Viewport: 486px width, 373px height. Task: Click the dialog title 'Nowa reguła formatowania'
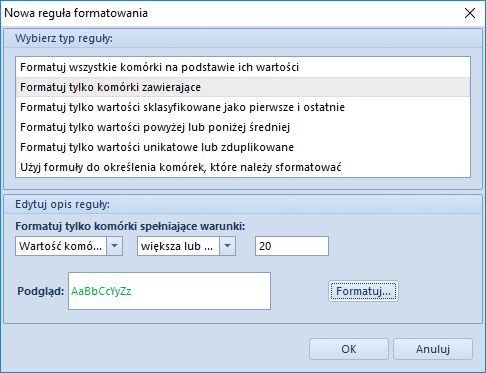(x=76, y=13)
